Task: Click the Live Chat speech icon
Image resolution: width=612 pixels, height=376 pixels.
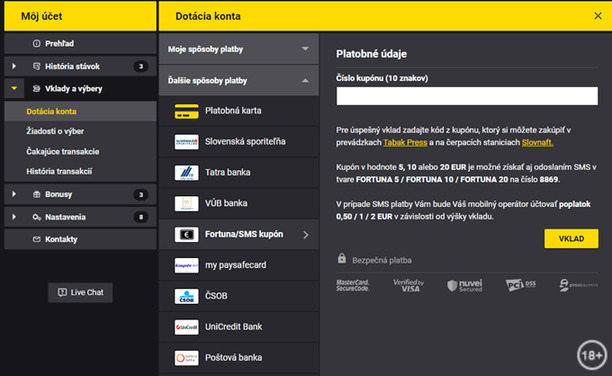Action: coord(62,292)
